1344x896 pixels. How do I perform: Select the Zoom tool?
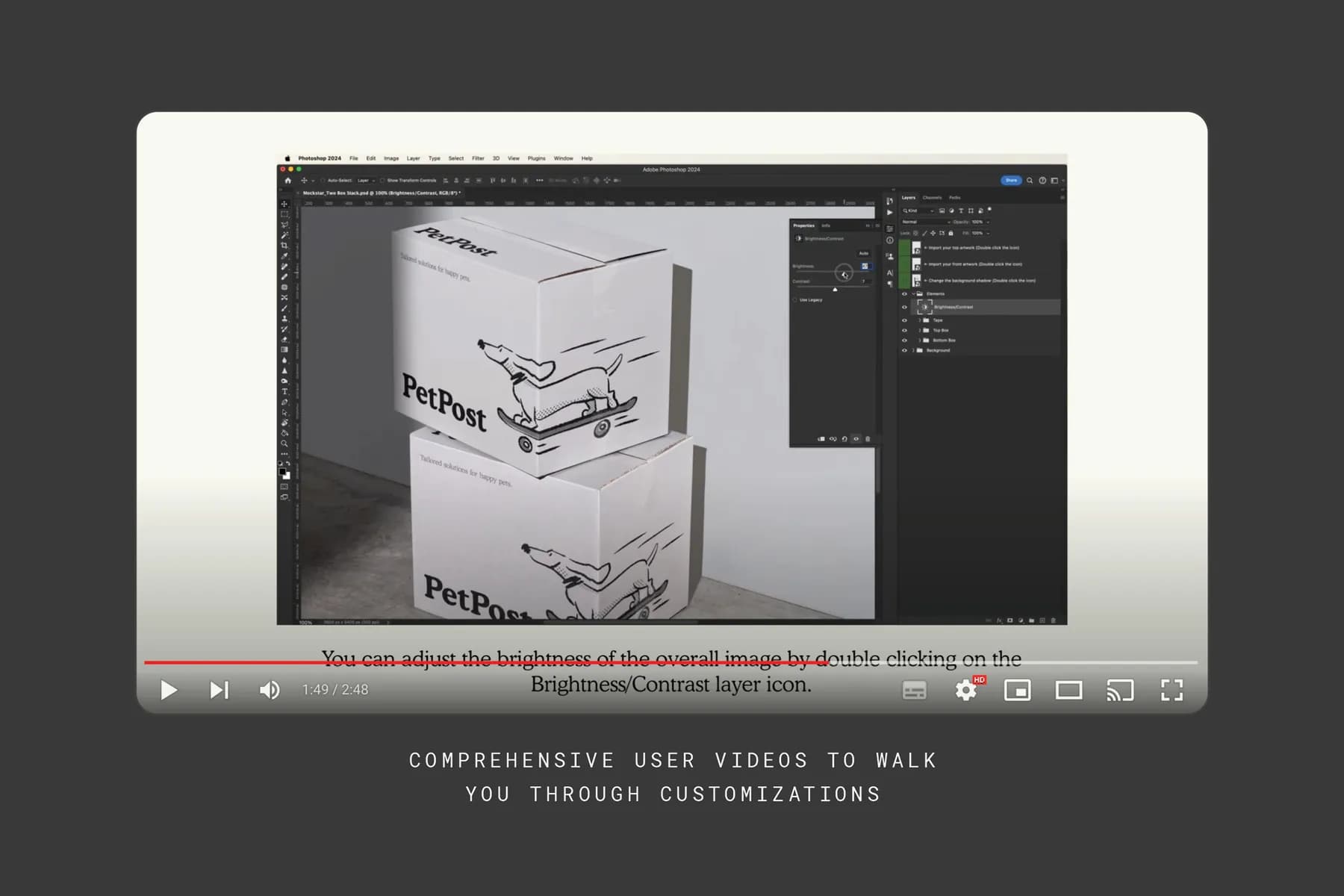pos(284,444)
